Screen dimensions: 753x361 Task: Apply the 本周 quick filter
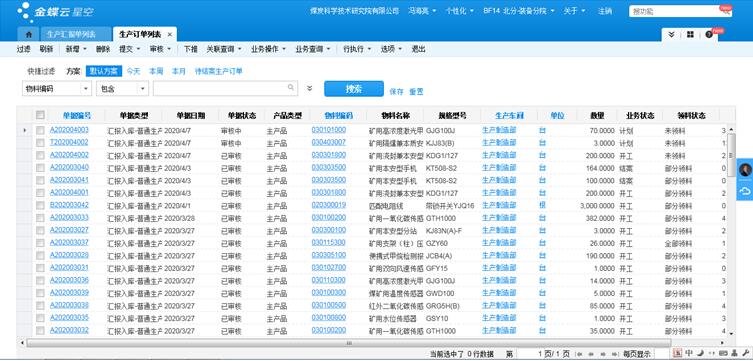(156, 71)
